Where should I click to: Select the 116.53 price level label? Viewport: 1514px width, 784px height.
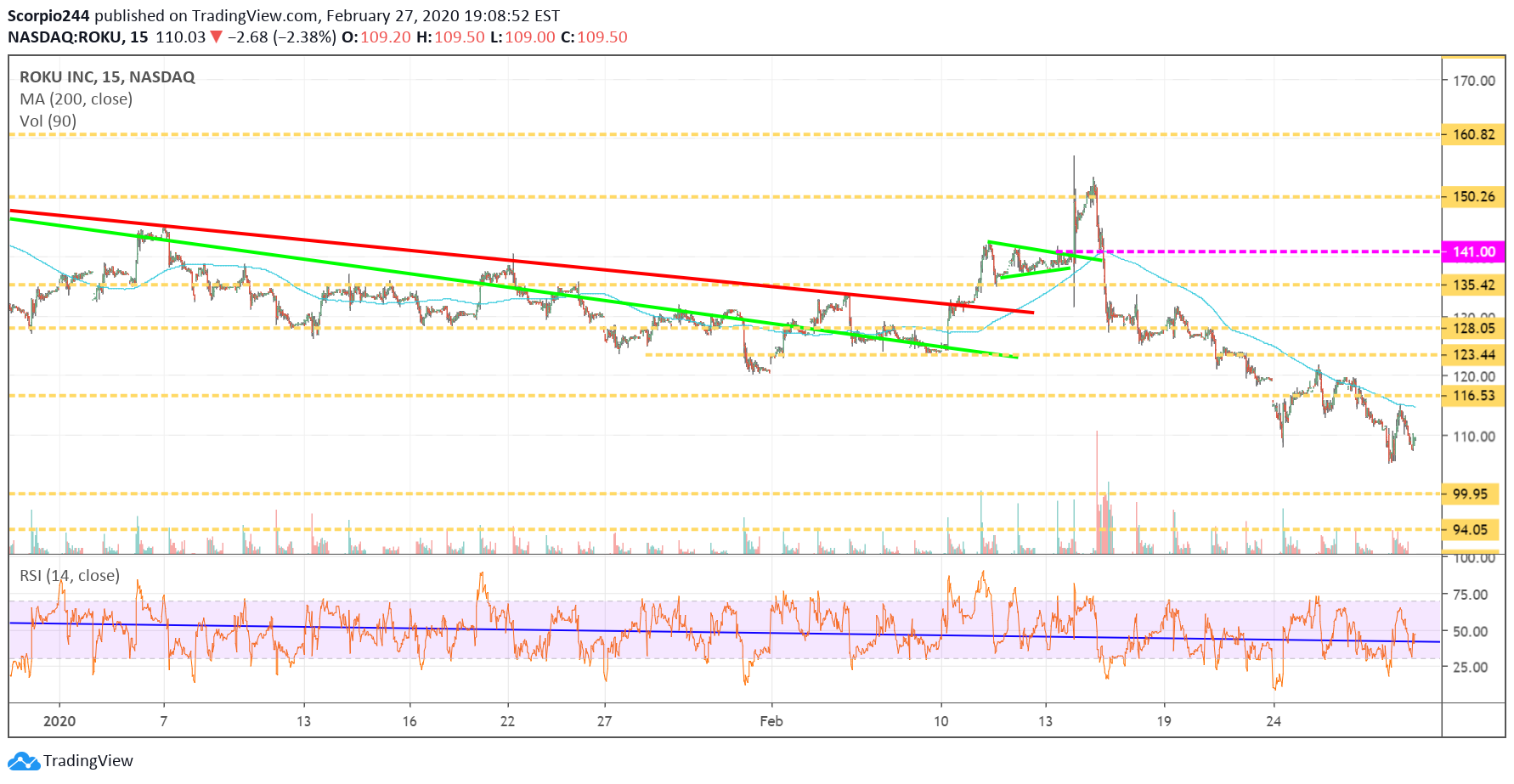[x=1473, y=396]
